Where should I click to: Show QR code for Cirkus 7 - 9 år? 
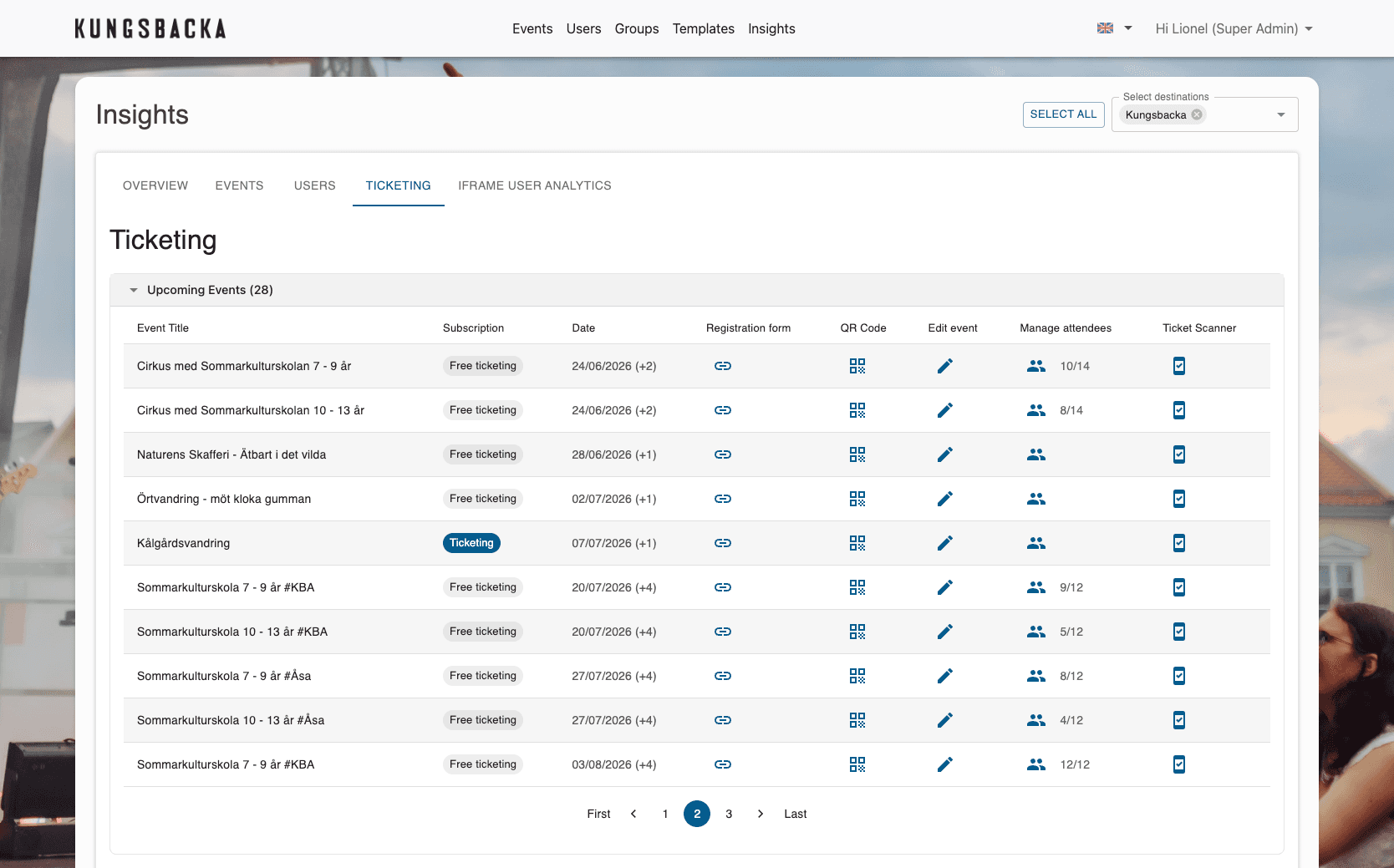pyautogui.click(x=857, y=366)
